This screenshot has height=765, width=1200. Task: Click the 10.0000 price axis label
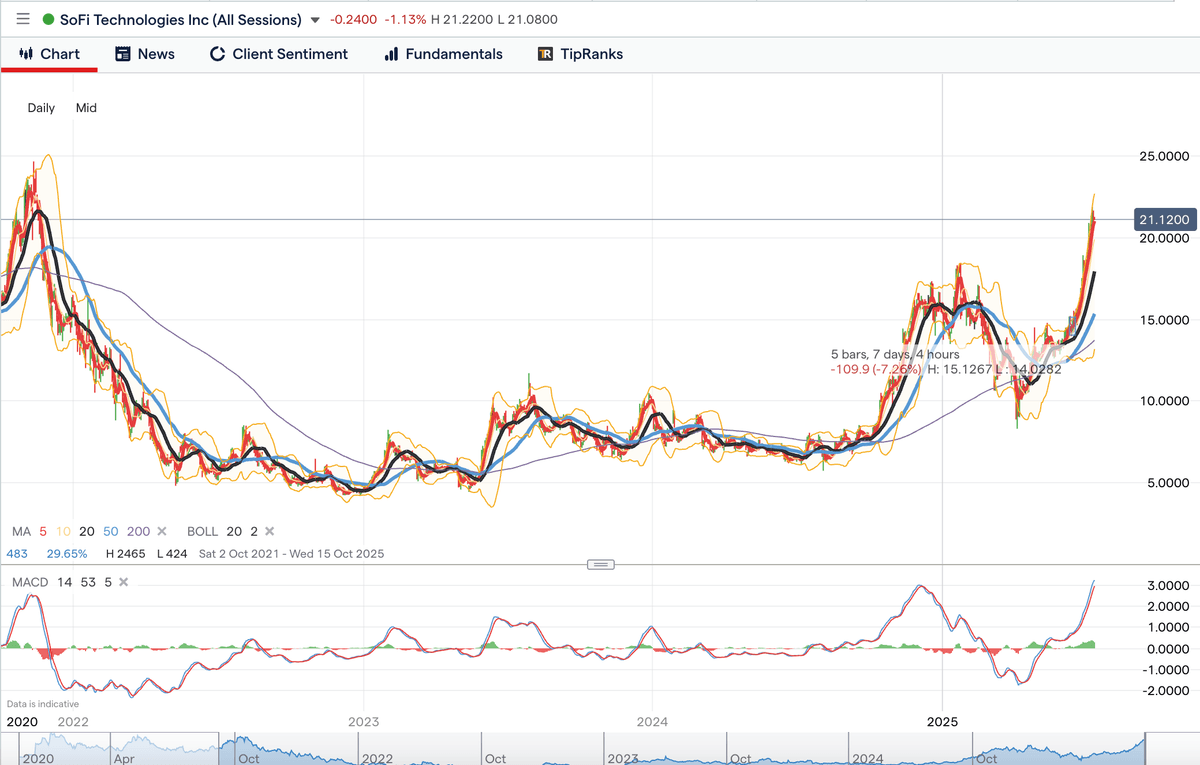[x=1163, y=401]
